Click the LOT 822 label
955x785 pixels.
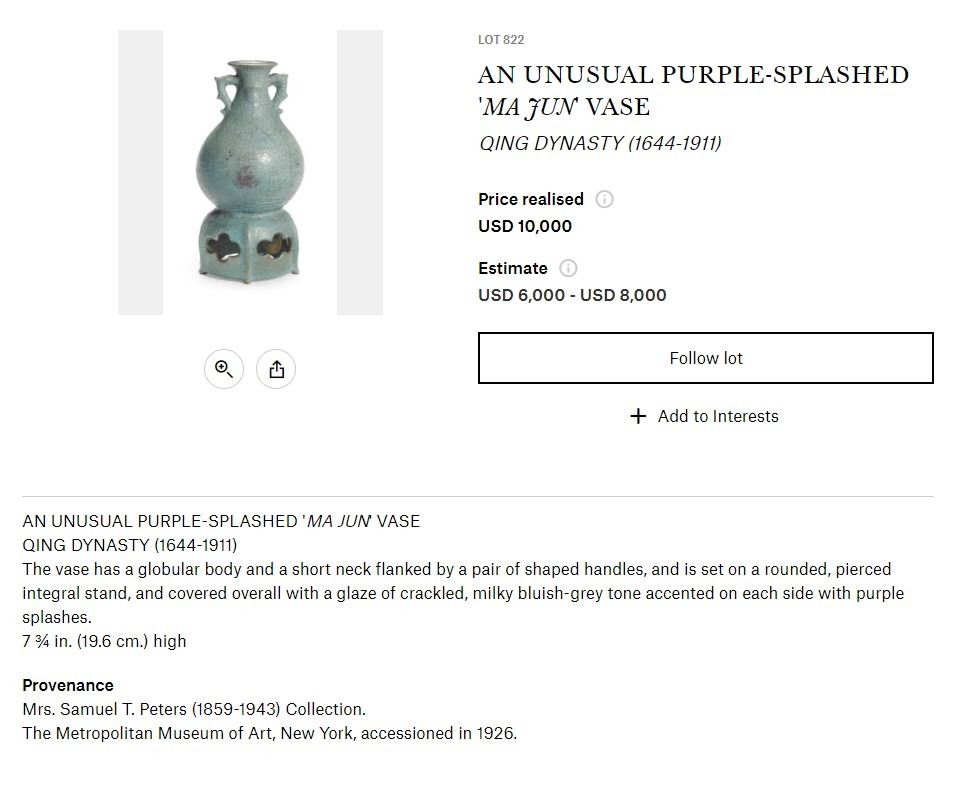pos(501,40)
